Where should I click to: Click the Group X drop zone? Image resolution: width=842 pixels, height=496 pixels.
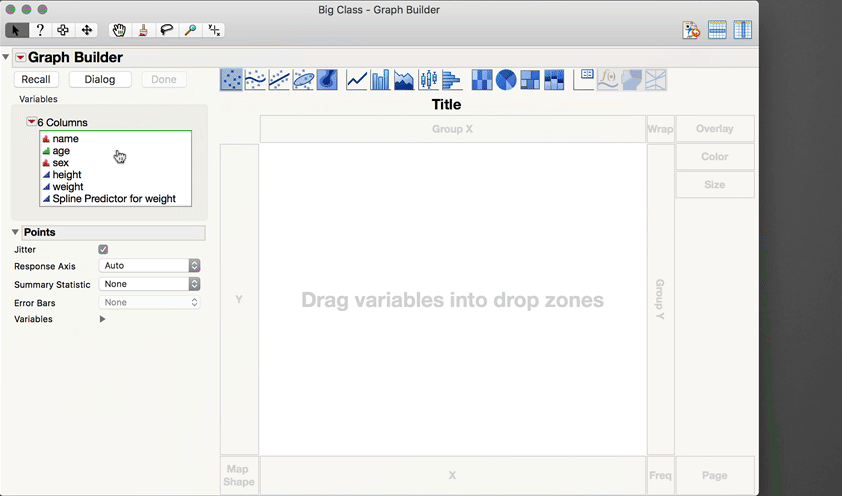pos(453,129)
